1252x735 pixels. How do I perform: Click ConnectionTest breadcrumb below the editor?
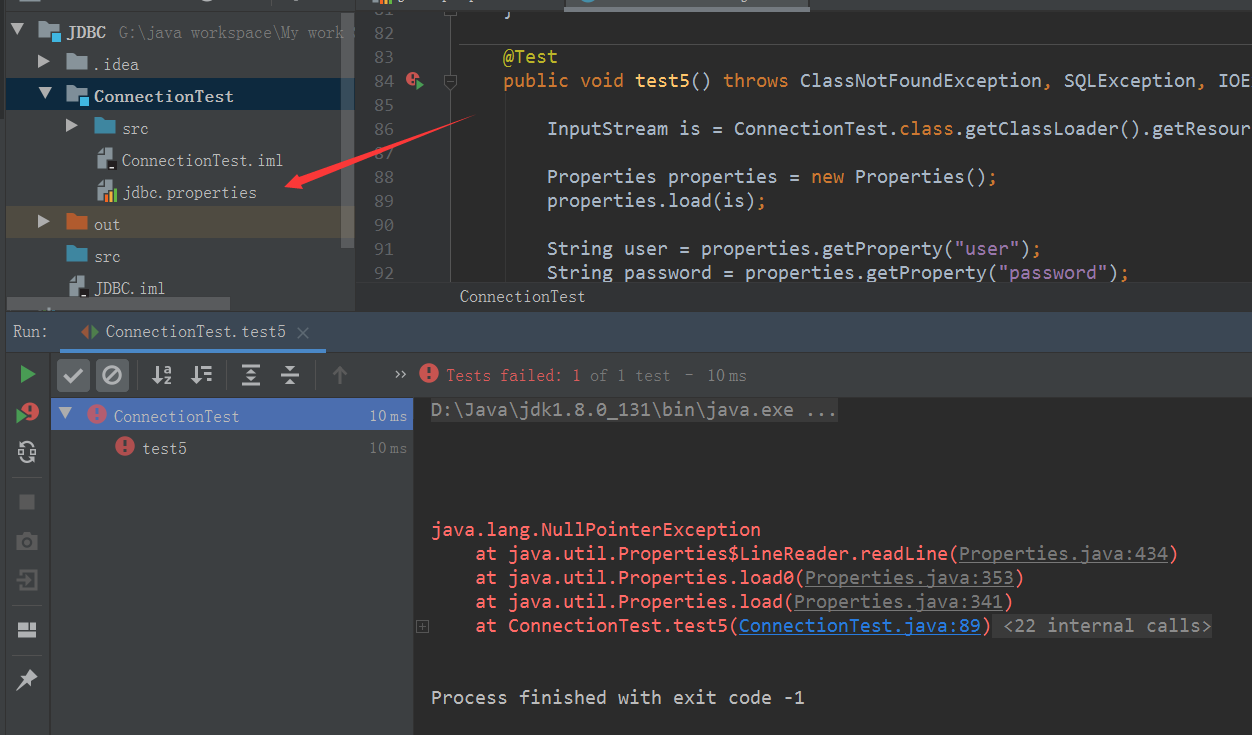522,297
